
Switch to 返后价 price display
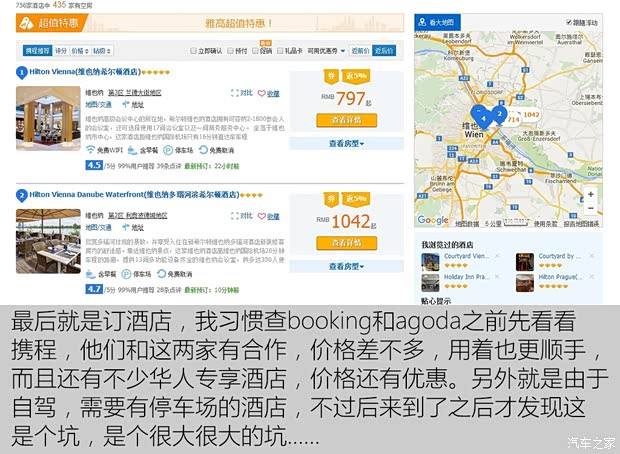(x=384, y=51)
